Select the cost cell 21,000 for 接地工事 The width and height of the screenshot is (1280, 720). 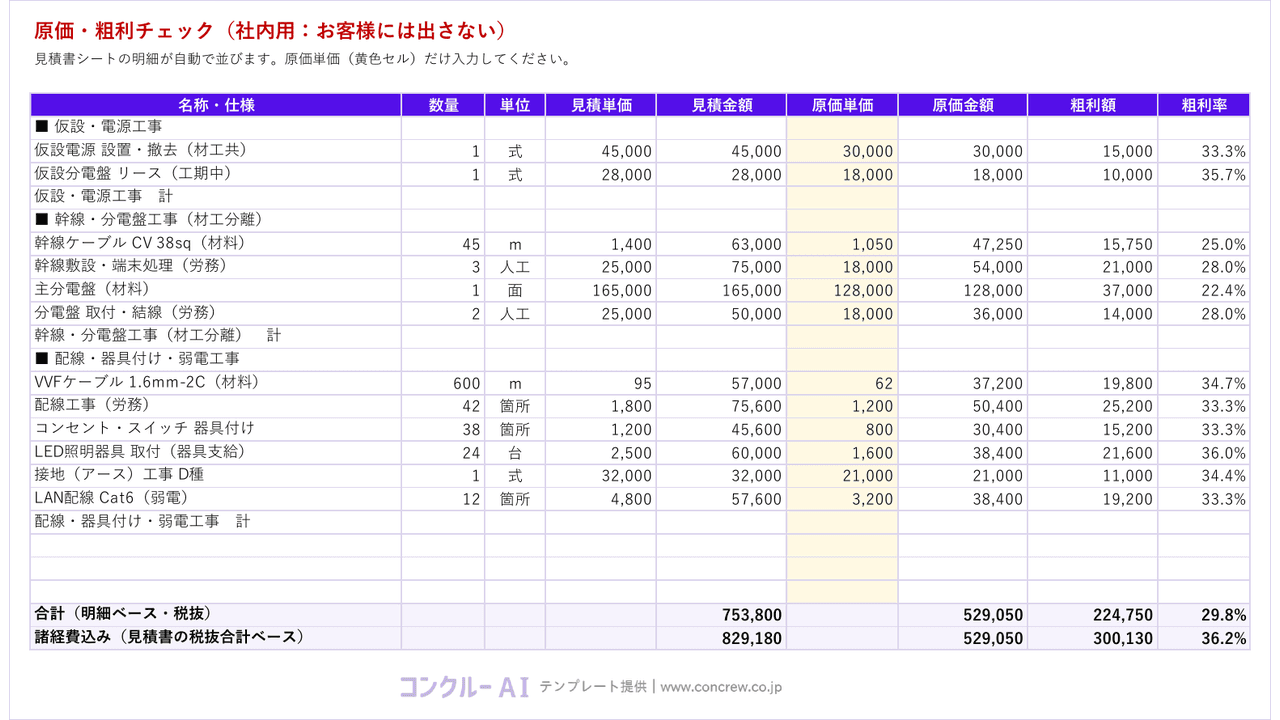point(842,476)
